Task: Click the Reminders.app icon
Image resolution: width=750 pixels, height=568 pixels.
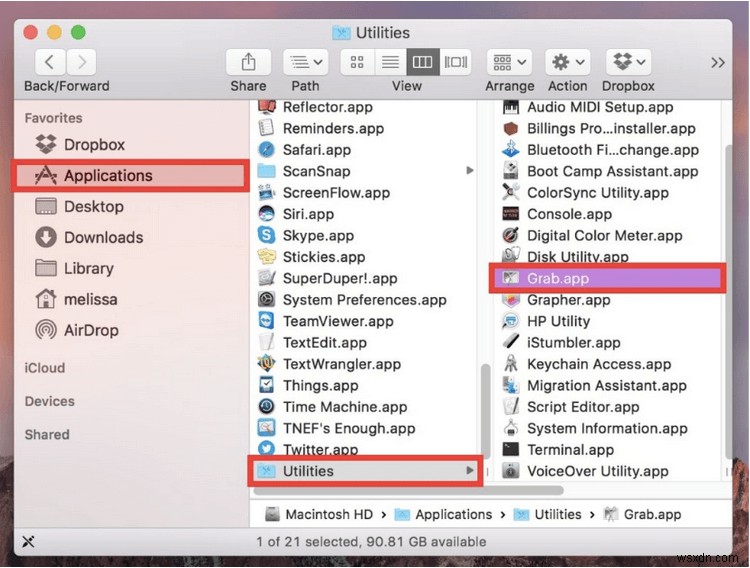Action: 266,128
